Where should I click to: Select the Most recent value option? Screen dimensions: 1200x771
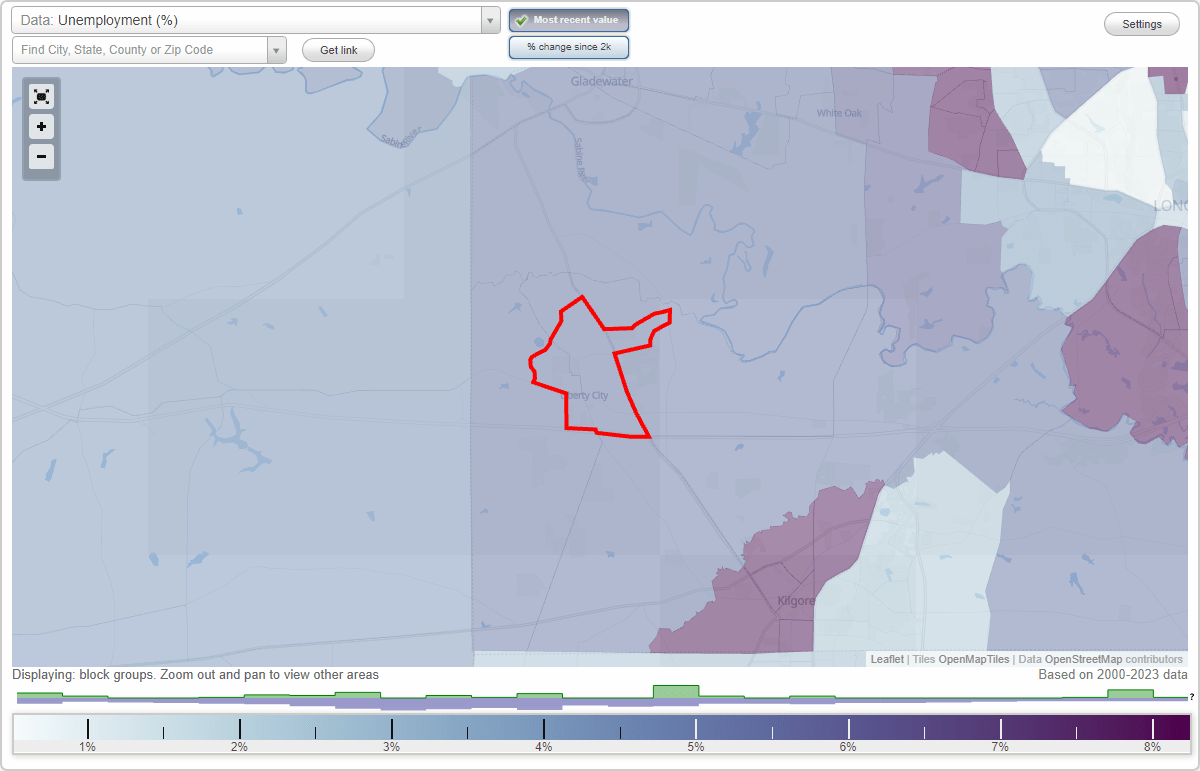coord(569,20)
